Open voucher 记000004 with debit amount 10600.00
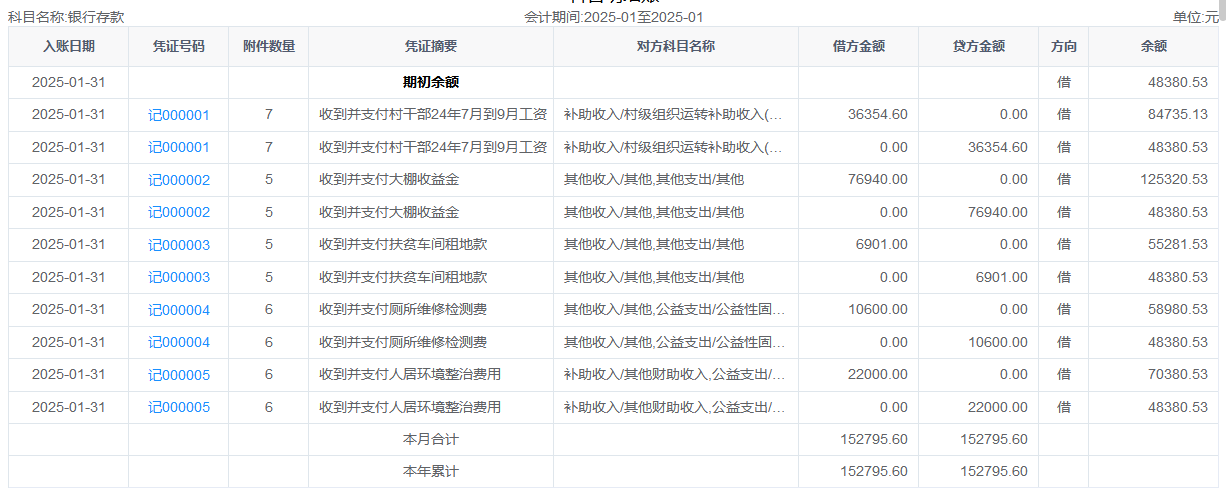The height and width of the screenshot is (496, 1226). pyautogui.click(x=179, y=310)
